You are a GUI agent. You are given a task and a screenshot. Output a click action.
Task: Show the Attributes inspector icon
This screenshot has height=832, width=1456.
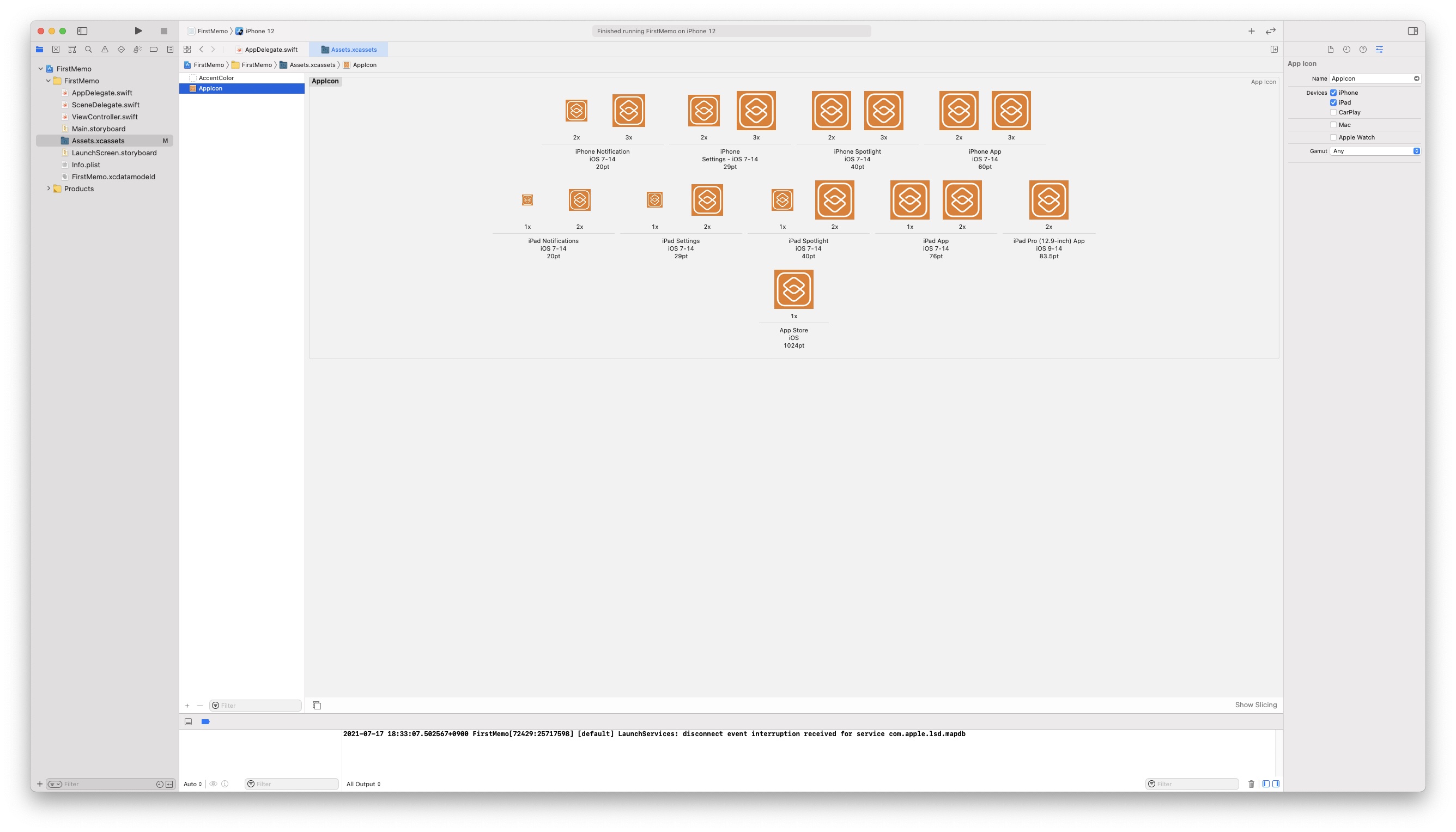tap(1379, 50)
